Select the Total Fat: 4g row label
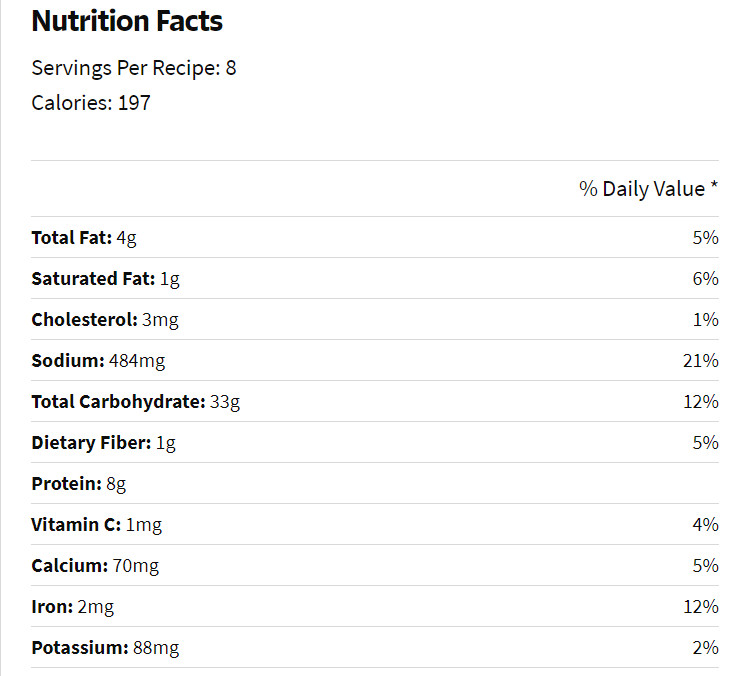745x676 pixels. coord(84,238)
